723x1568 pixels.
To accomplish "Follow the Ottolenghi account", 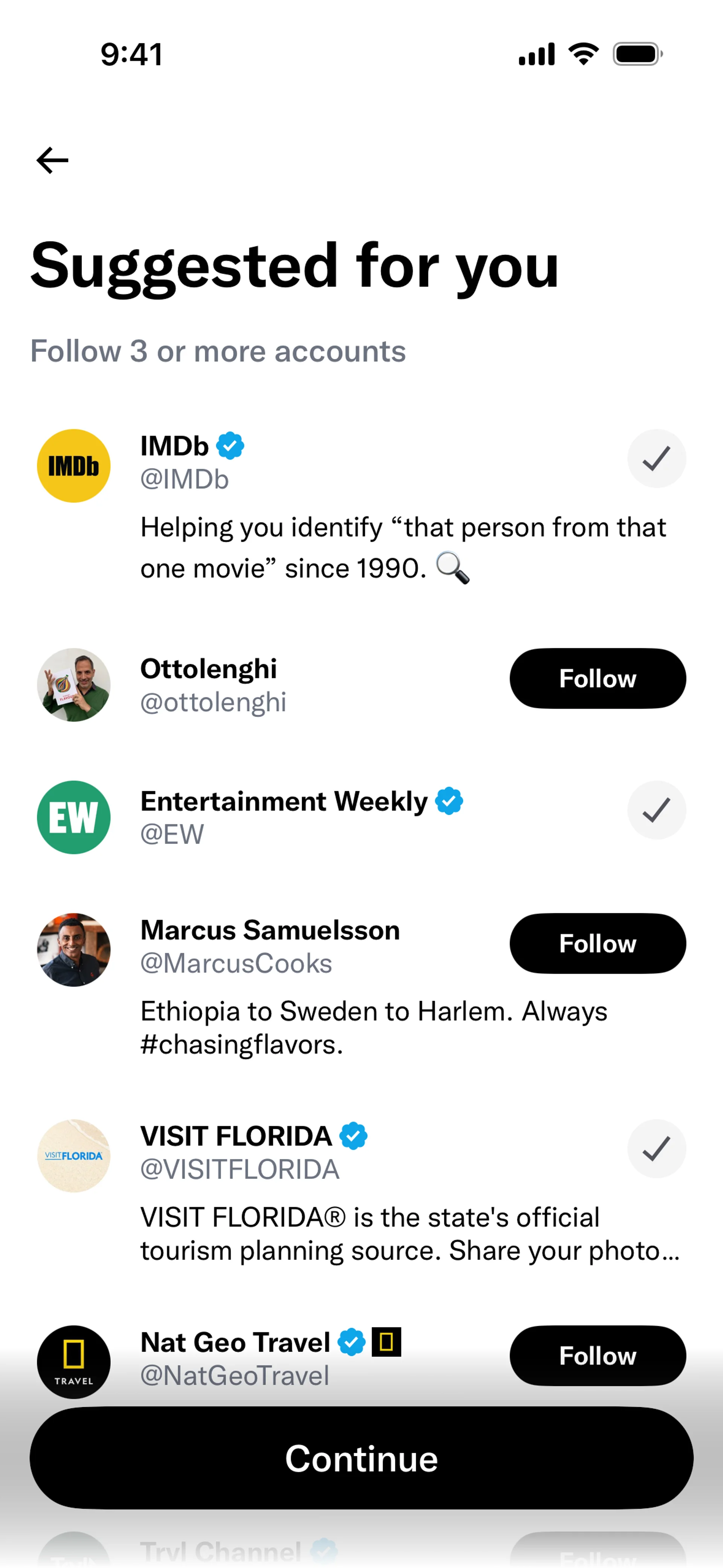I will pyautogui.click(x=598, y=678).
